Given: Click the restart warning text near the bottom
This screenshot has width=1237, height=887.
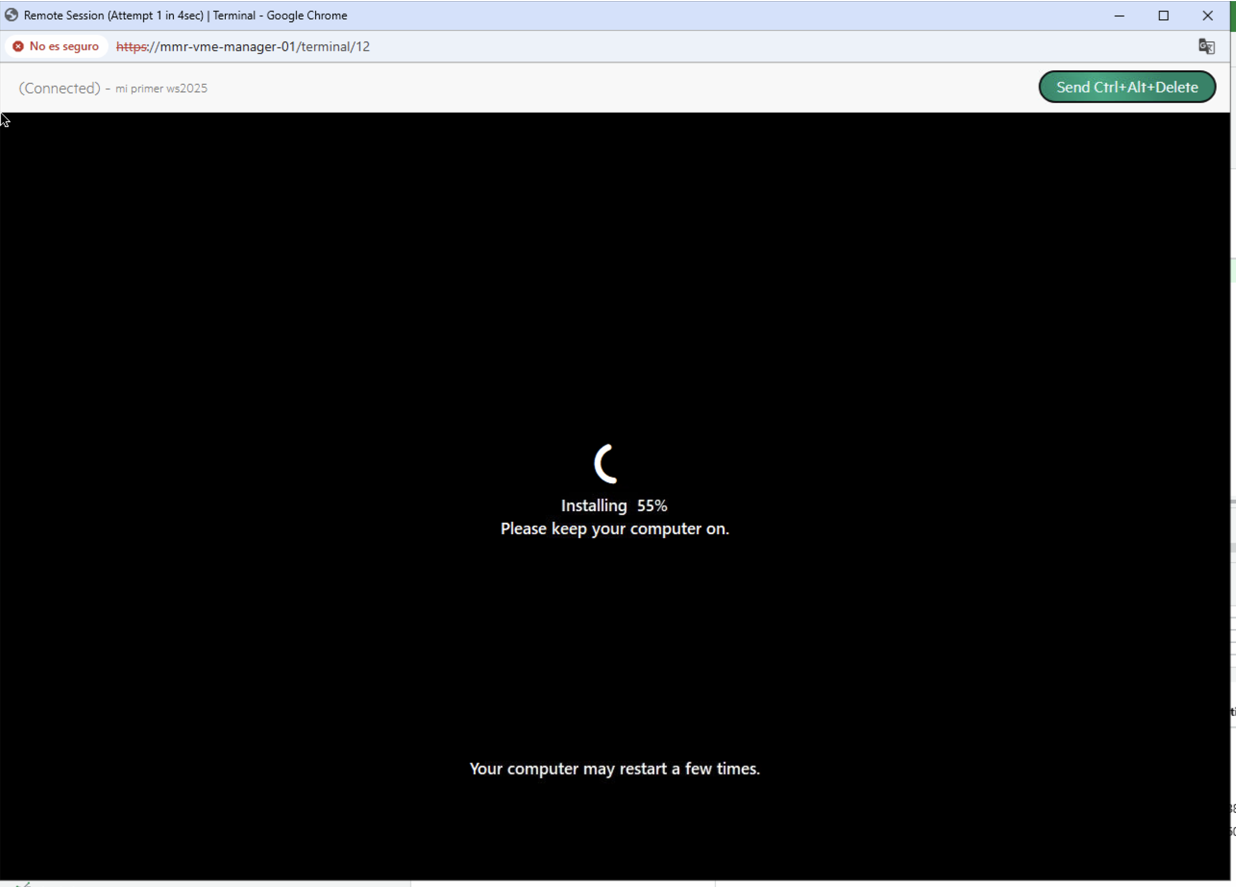Looking at the screenshot, I should pyautogui.click(x=614, y=768).
